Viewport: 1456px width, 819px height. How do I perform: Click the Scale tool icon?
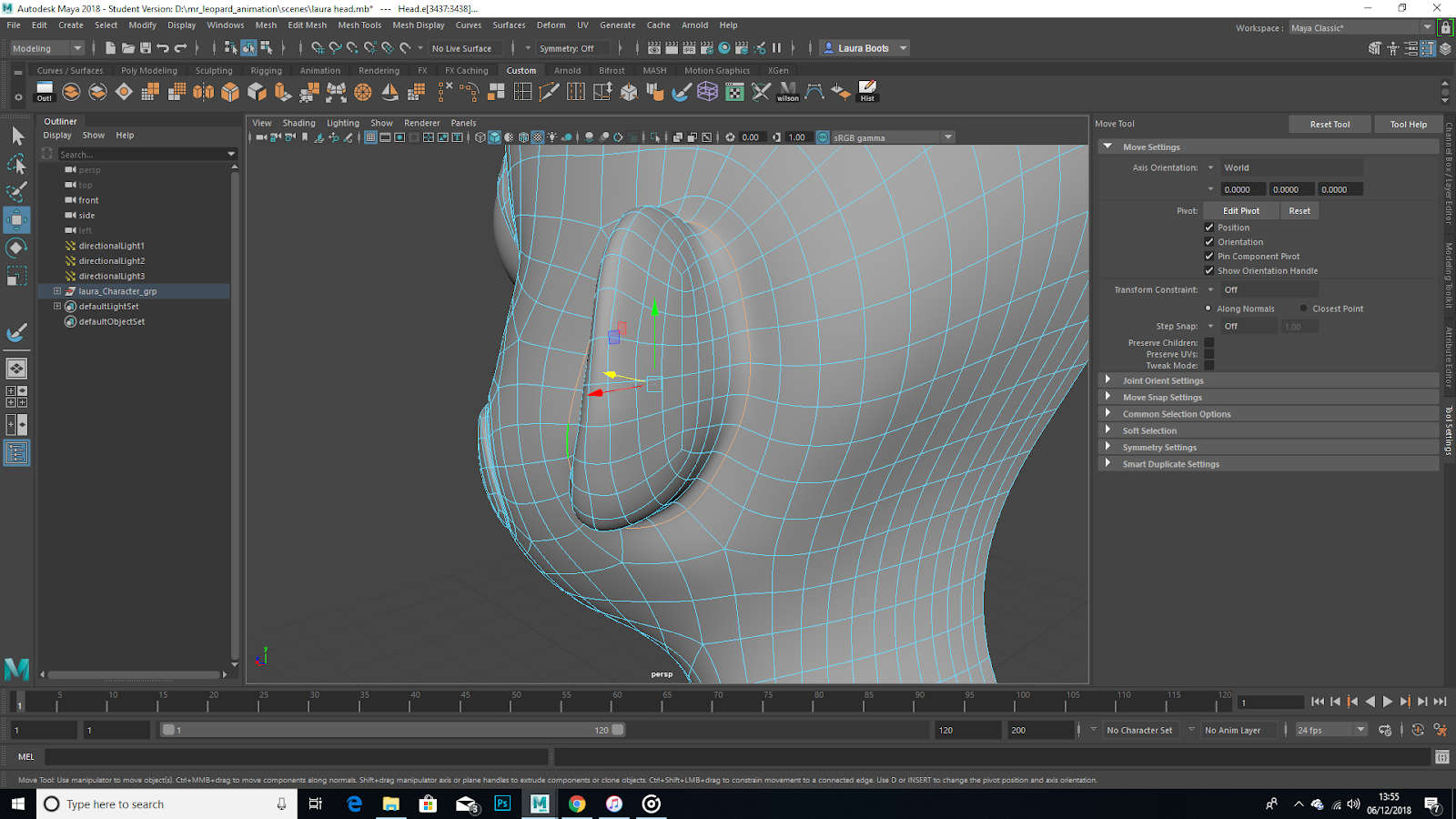tap(16, 276)
